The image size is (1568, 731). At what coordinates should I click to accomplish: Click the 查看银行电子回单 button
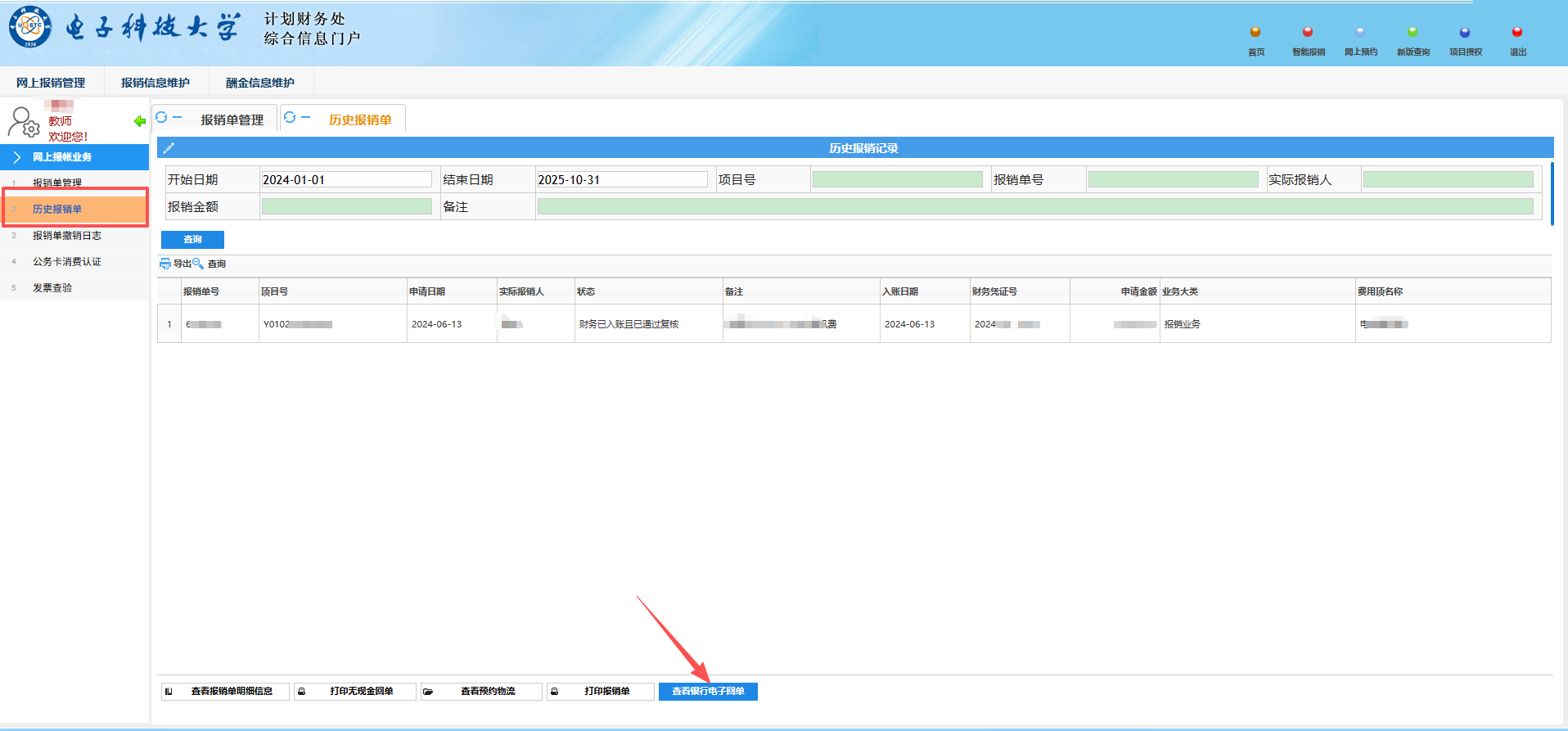[x=708, y=692]
